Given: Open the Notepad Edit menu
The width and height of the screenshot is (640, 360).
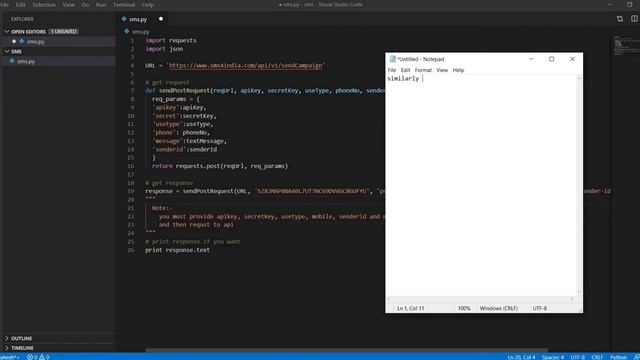Looking at the screenshot, I should pos(405,70).
